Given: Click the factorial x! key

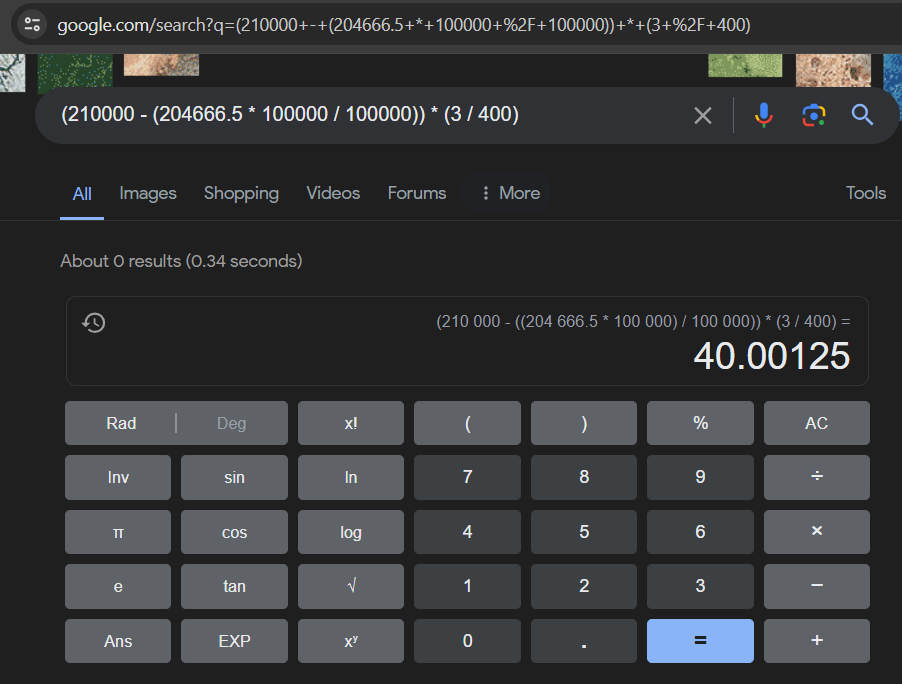Looking at the screenshot, I should [351, 423].
